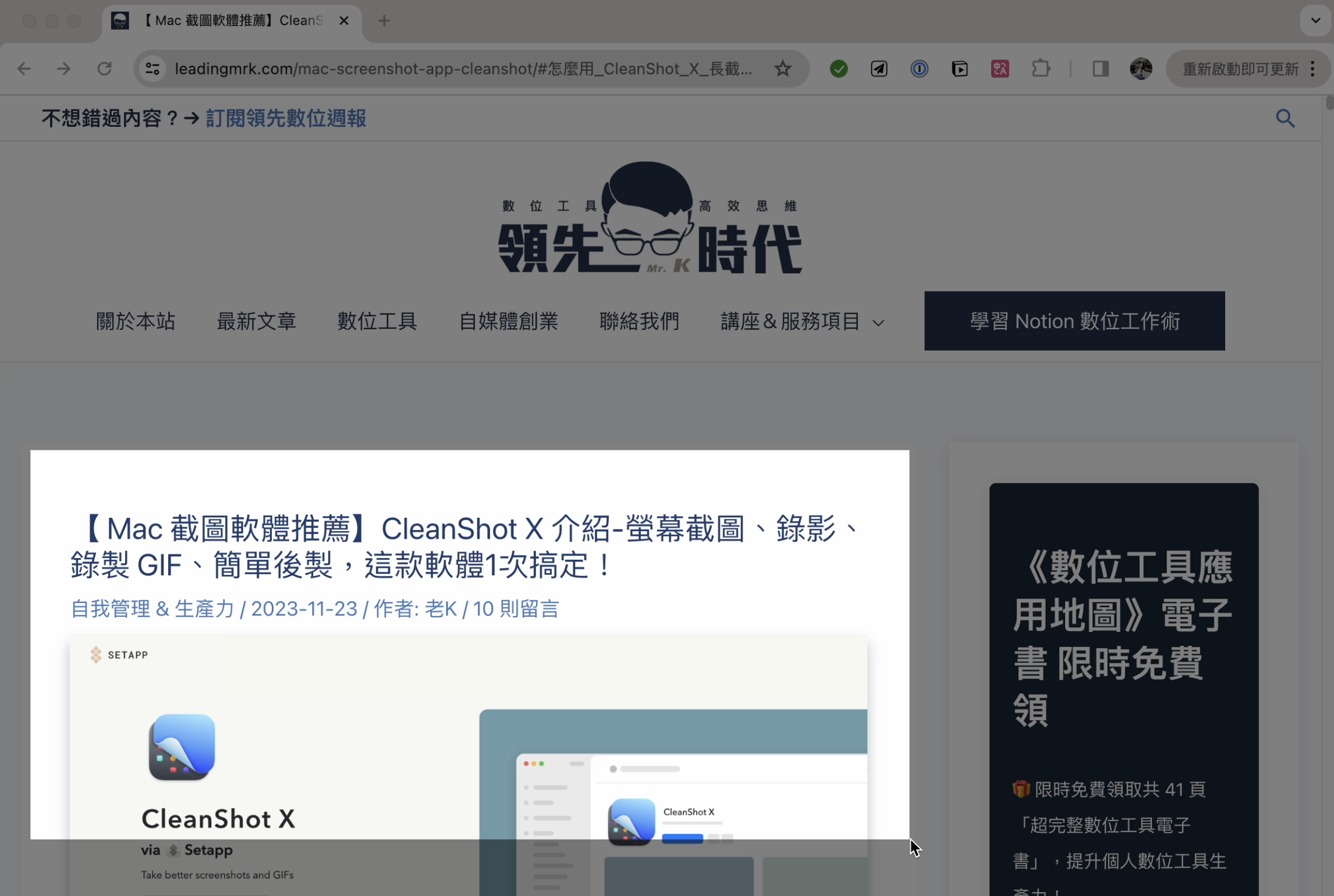Viewport: 1334px width, 896px height.
Task: Open the paper plane extension icon
Action: click(x=879, y=69)
